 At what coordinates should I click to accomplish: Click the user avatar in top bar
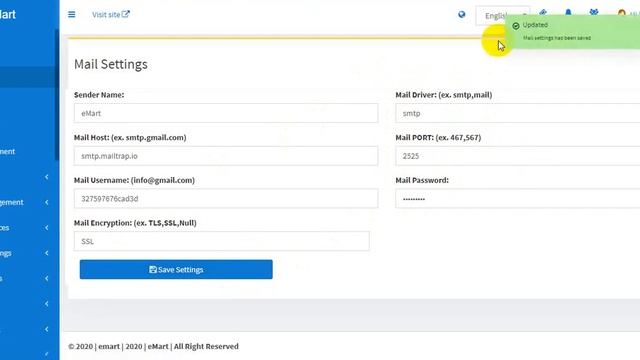coord(622,13)
